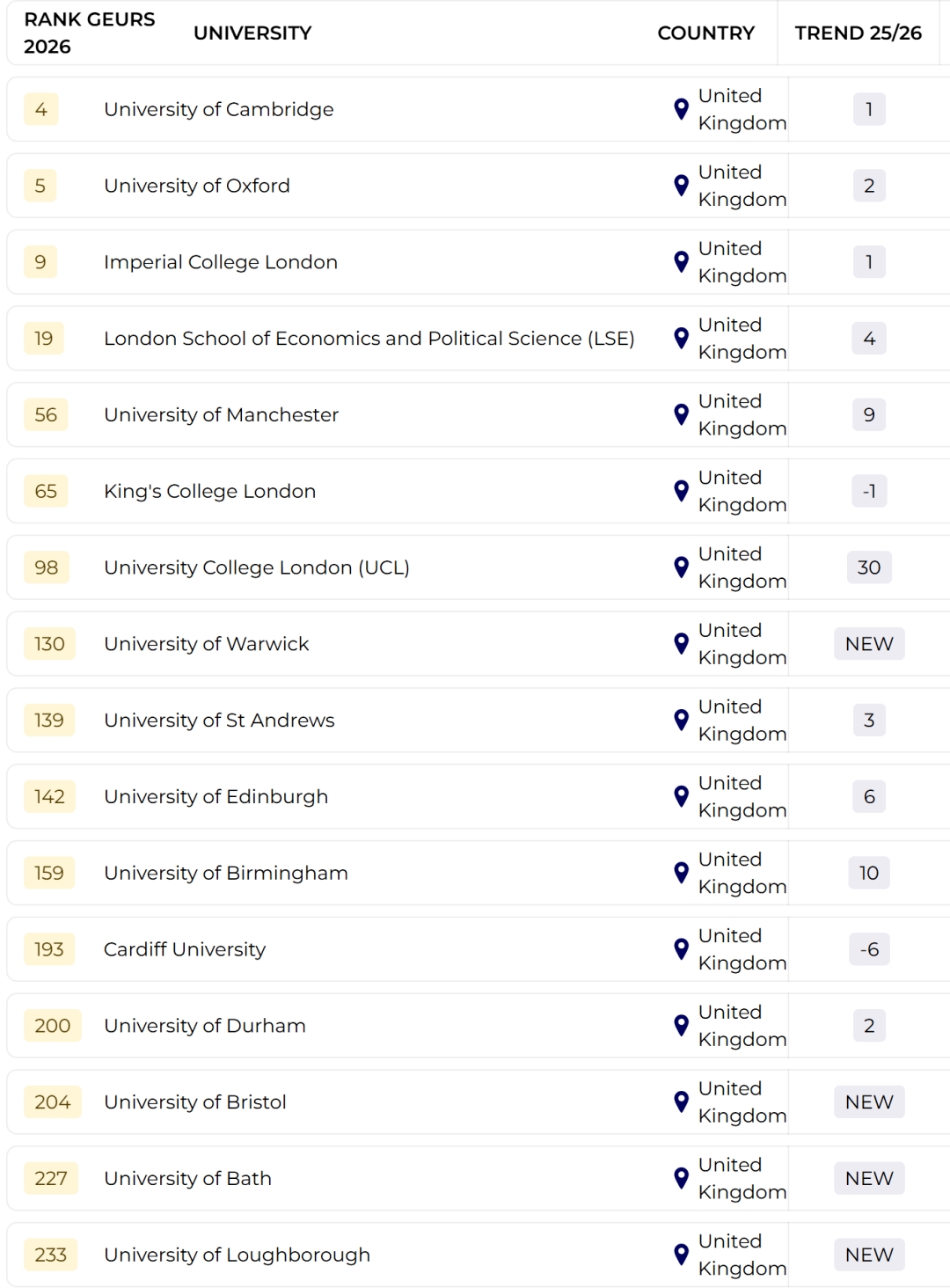
Task: Click the map pin for University of Bath
Action: coord(681,1178)
